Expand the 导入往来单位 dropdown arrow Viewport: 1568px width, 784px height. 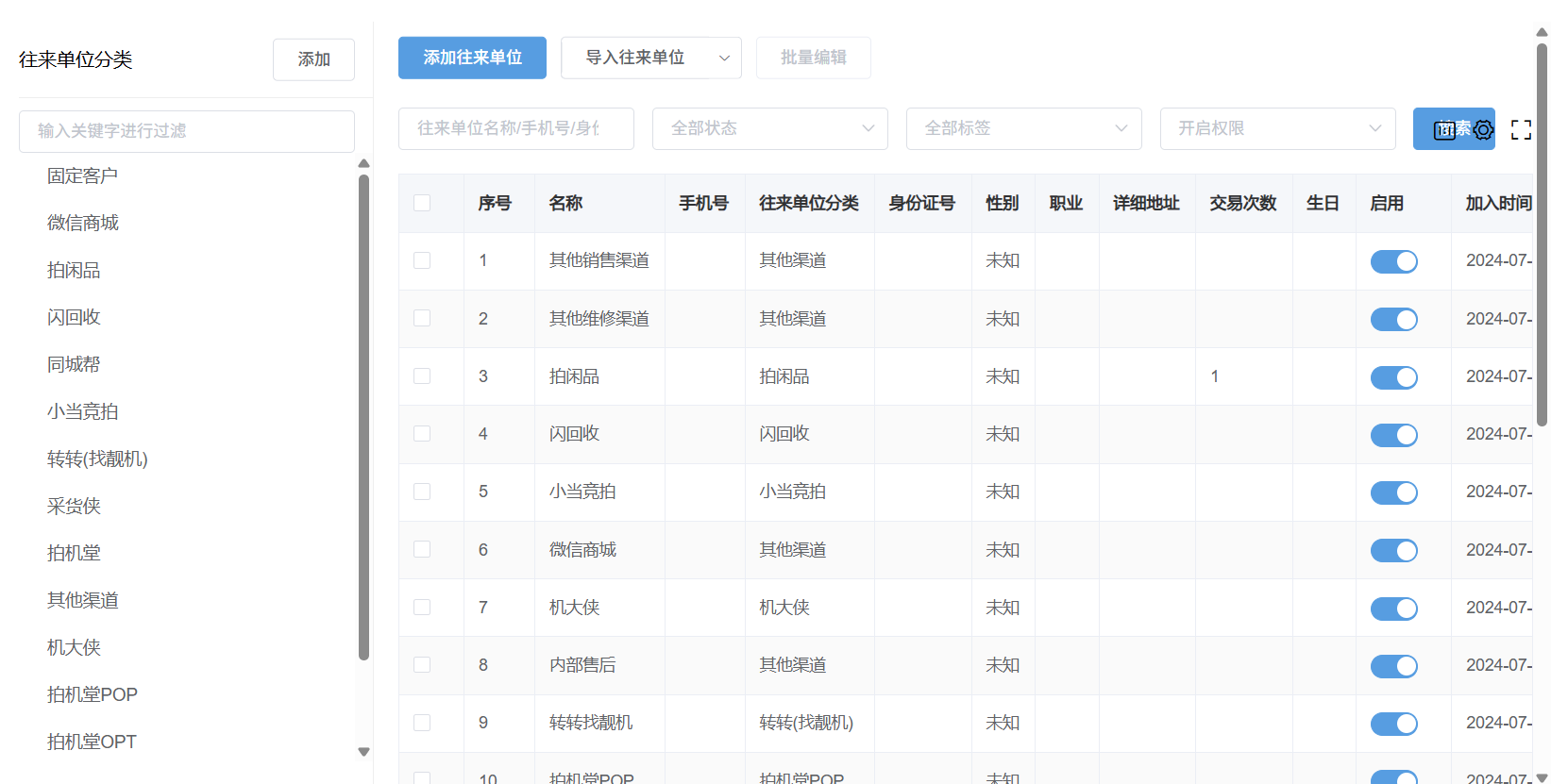tap(724, 58)
